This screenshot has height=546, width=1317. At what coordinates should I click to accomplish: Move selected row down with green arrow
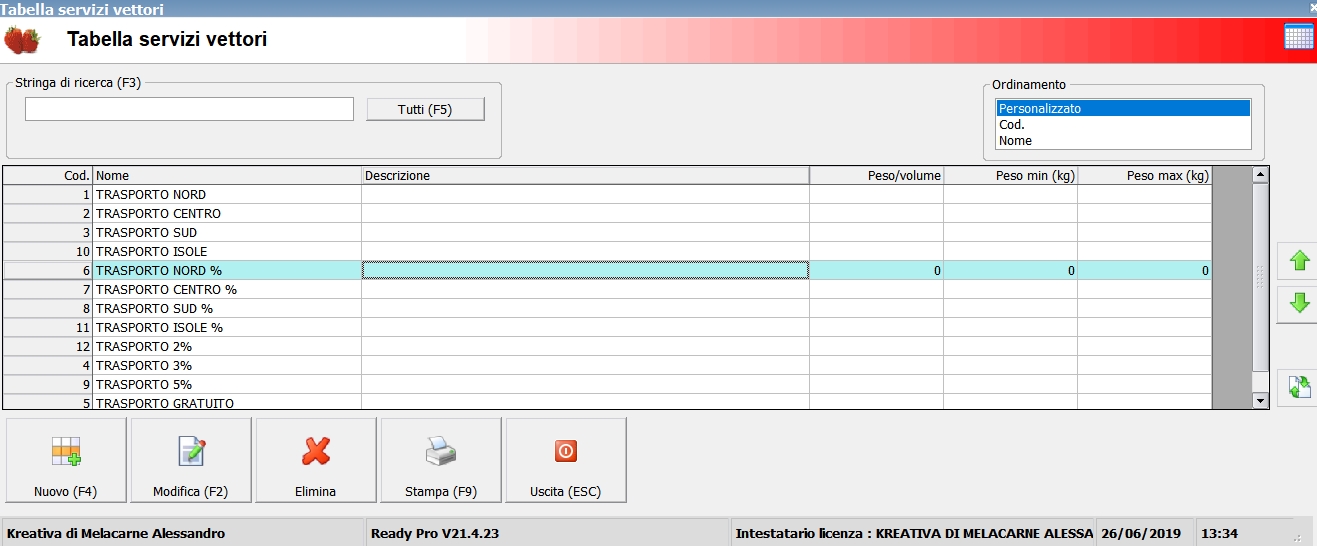click(1299, 304)
